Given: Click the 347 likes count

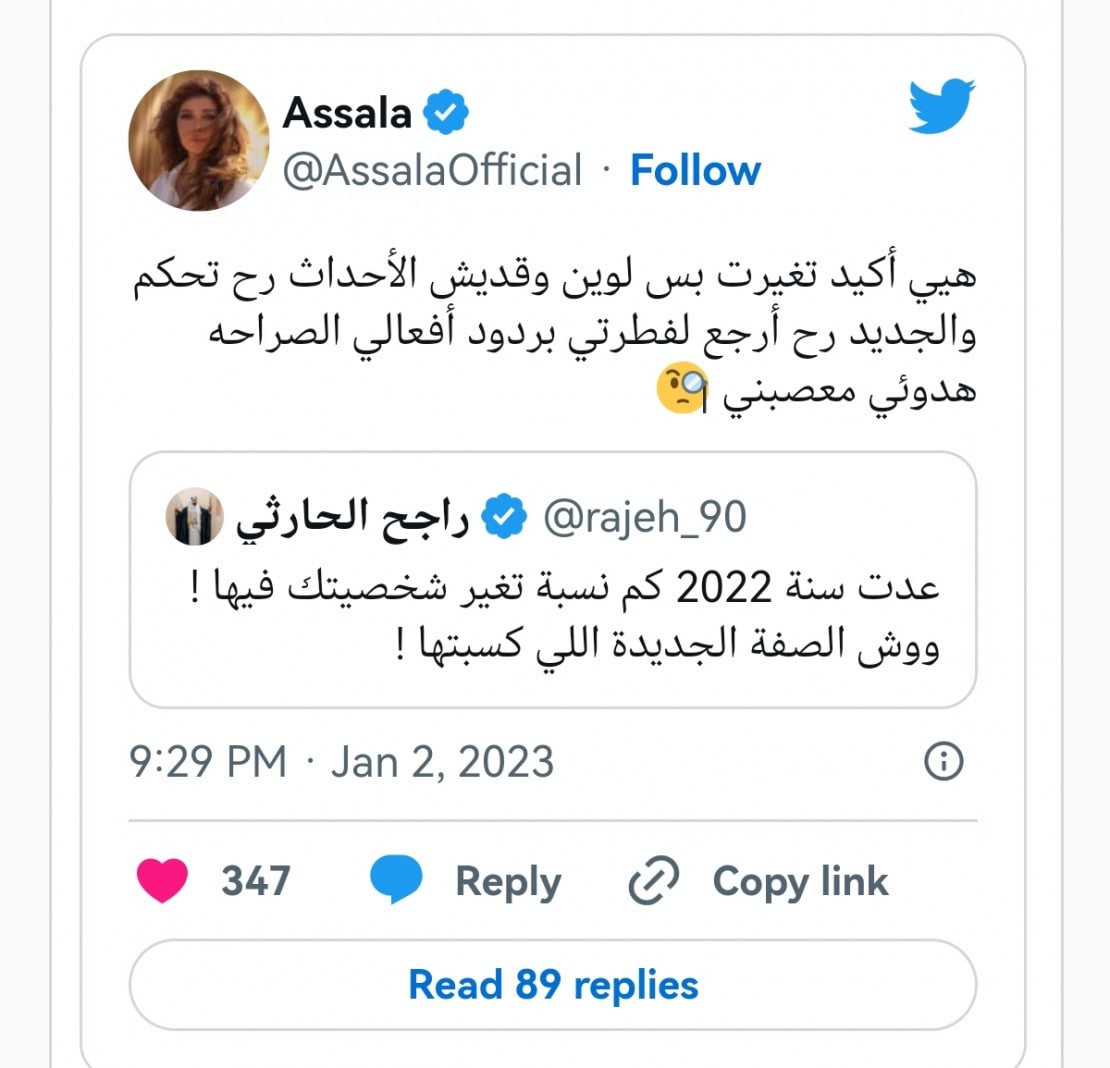Looking at the screenshot, I should pos(256,881).
